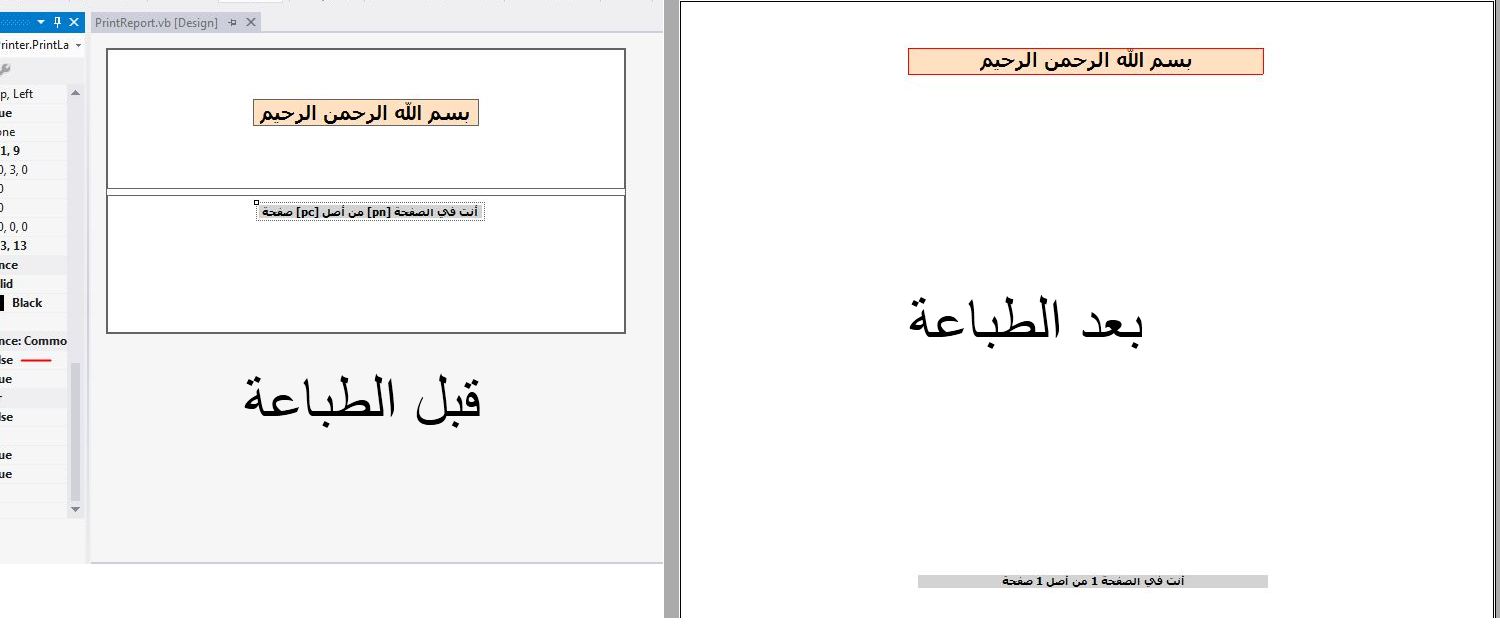This screenshot has height=624, width=1500.
Task: Click the False value underlined in red
Action: click(x=7, y=360)
